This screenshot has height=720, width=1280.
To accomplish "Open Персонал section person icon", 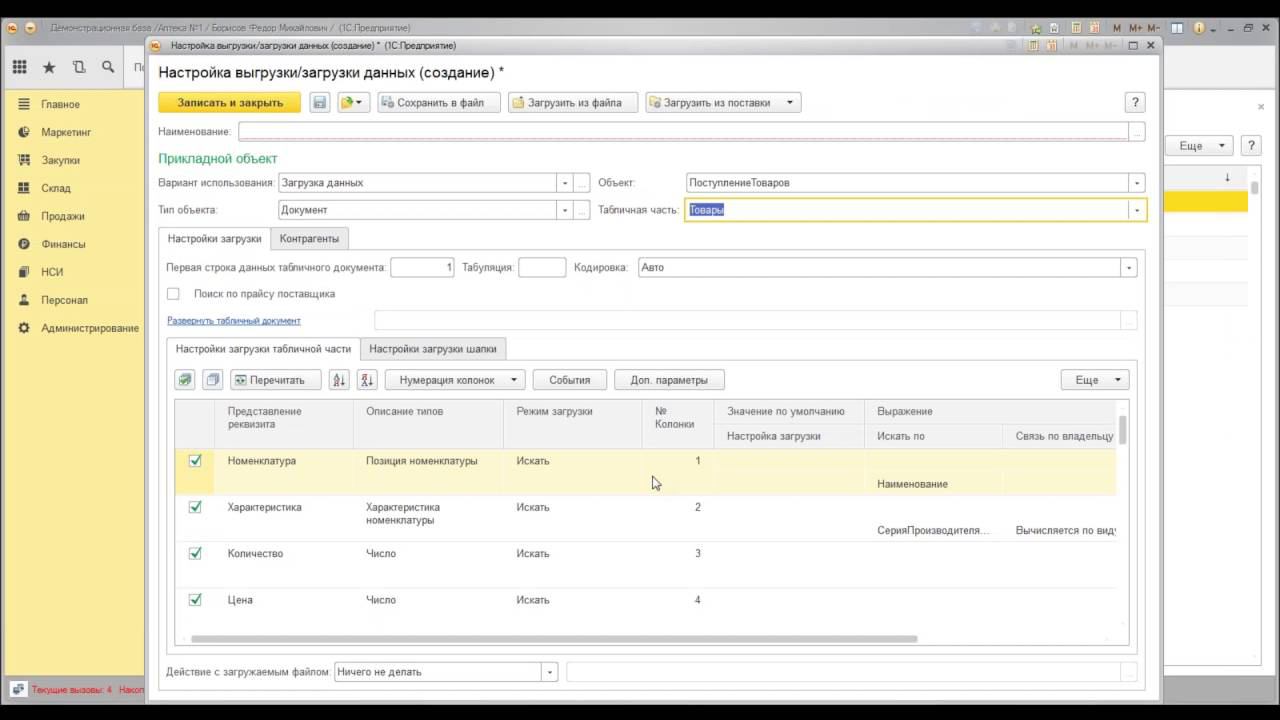I will tap(23, 300).
